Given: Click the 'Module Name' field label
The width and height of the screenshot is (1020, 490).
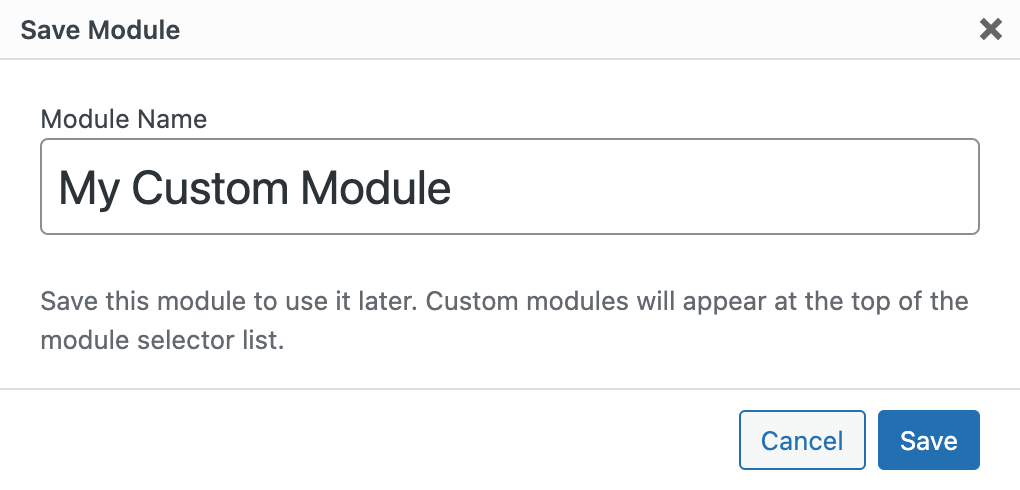Looking at the screenshot, I should pyautogui.click(x=124, y=120).
